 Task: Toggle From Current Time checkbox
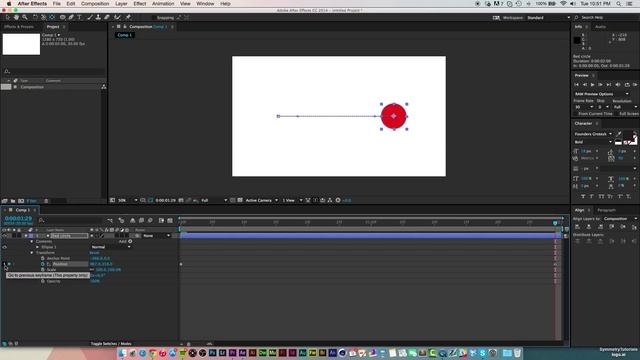[x=576, y=113]
